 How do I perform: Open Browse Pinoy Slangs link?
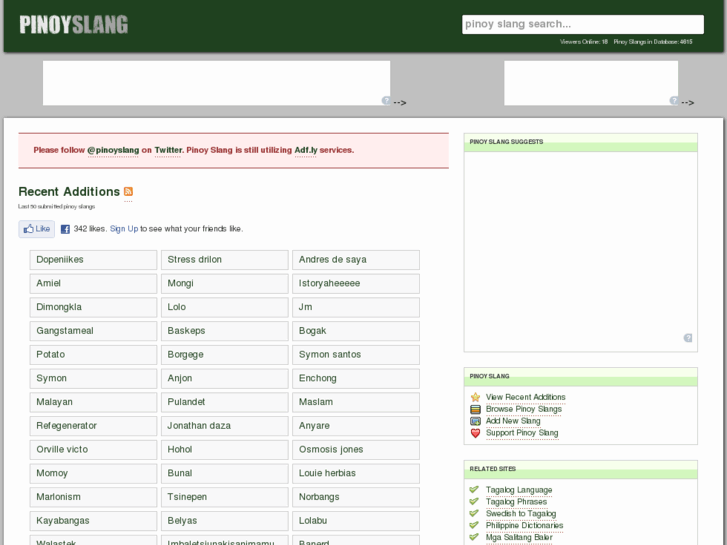pyautogui.click(x=523, y=409)
